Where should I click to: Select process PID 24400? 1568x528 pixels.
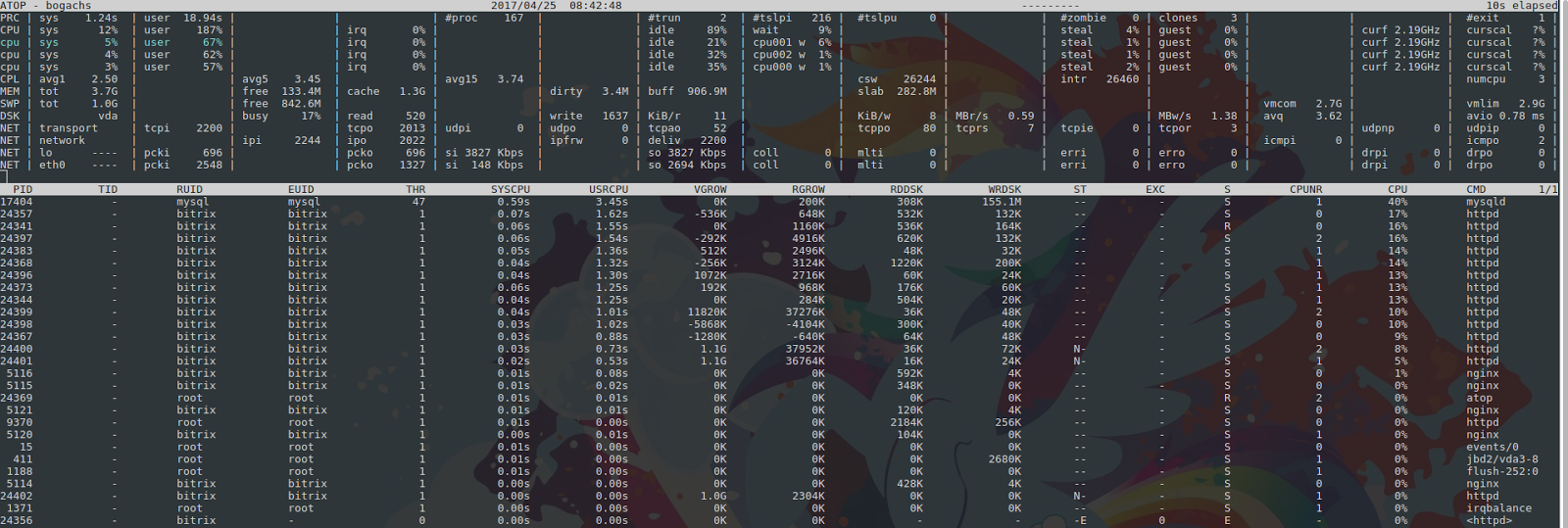point(17,349)
